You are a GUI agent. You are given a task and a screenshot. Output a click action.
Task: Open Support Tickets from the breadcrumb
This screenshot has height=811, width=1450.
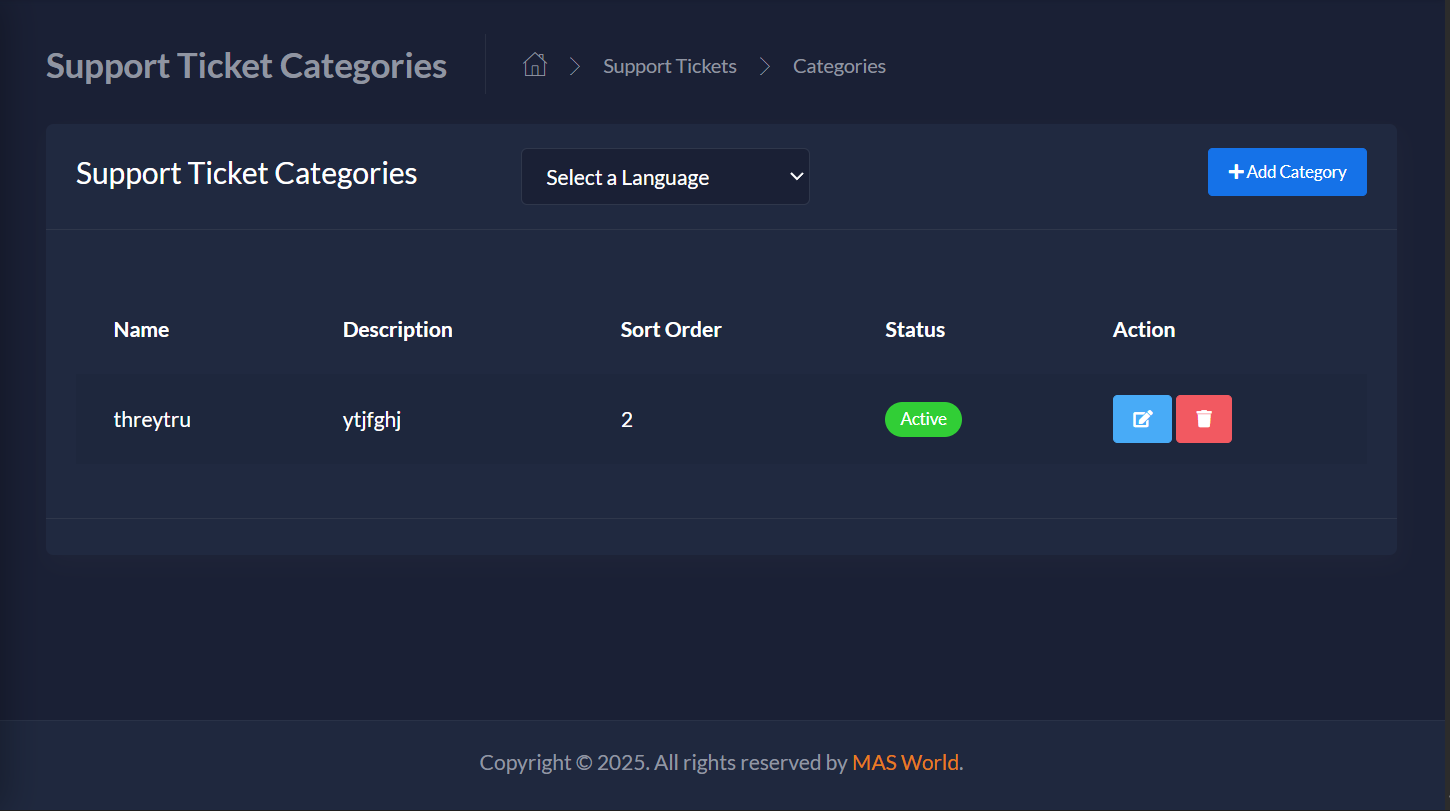point(669,66)
